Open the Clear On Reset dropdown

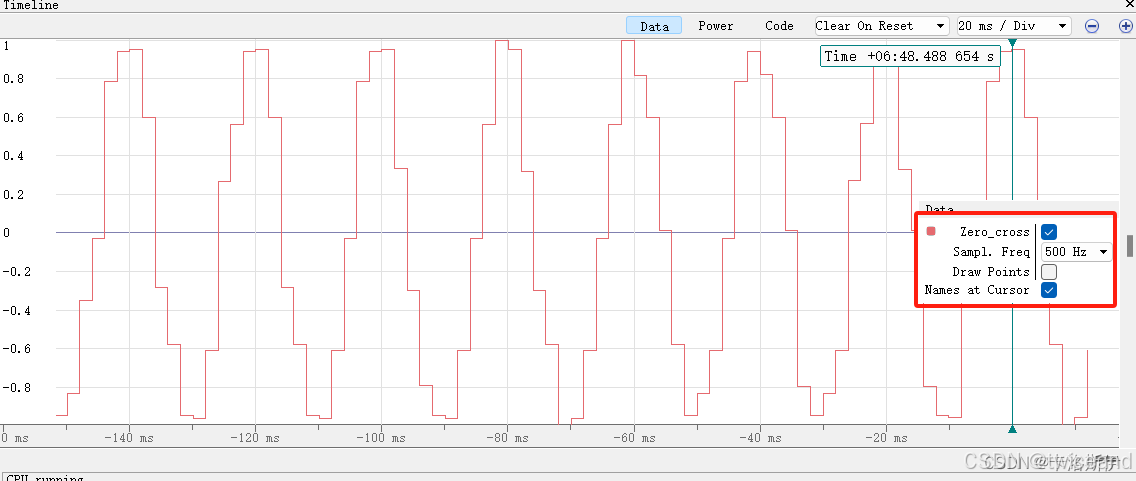tap(882, 26)
